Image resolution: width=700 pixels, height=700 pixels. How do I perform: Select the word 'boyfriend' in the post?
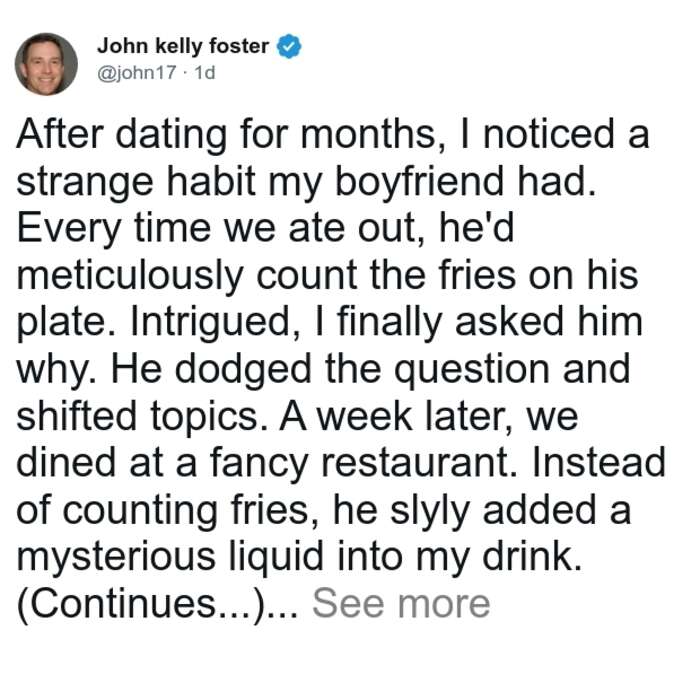419,182
